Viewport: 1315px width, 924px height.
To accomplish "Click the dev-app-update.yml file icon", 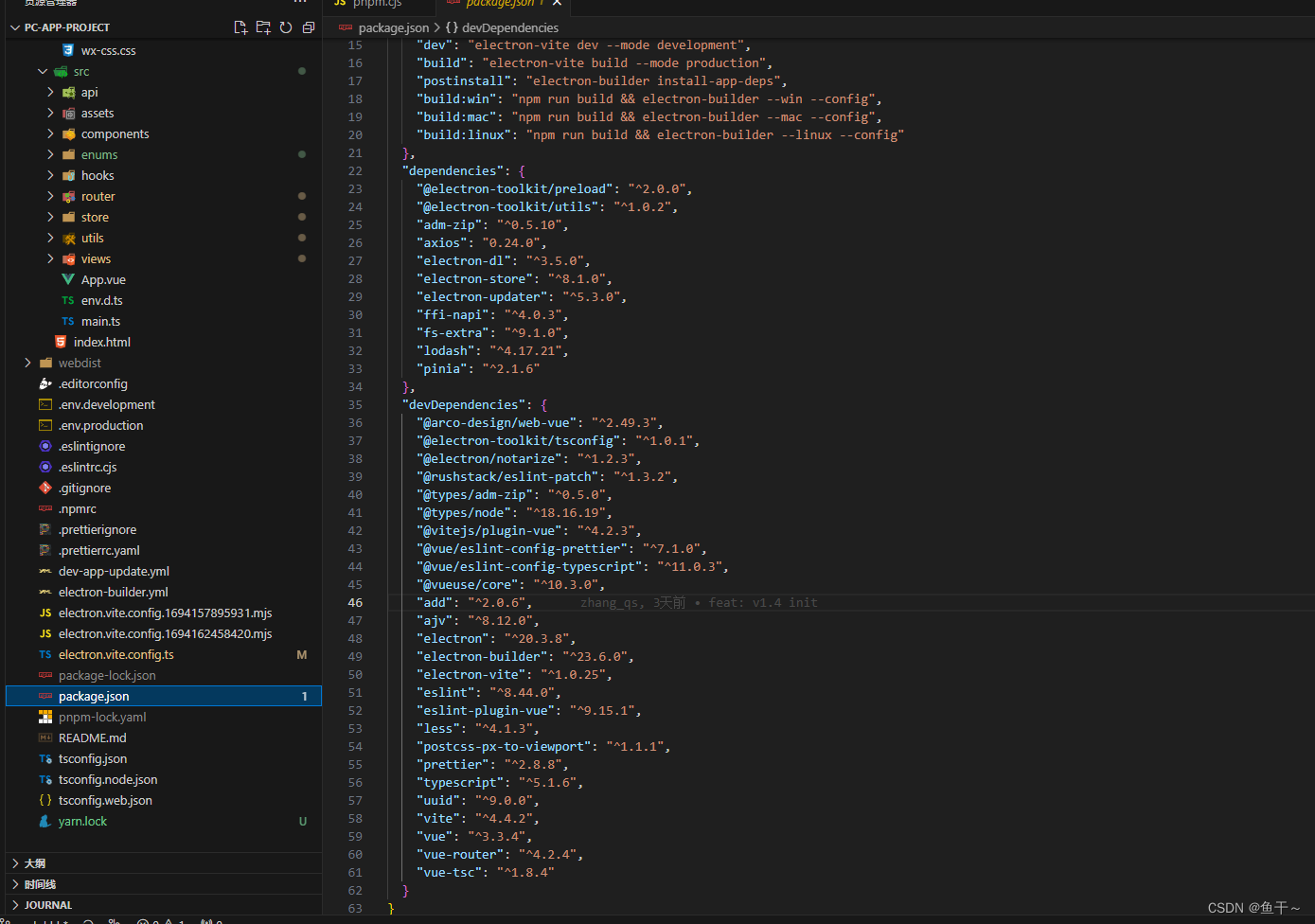I will click(x=45, y=571).
